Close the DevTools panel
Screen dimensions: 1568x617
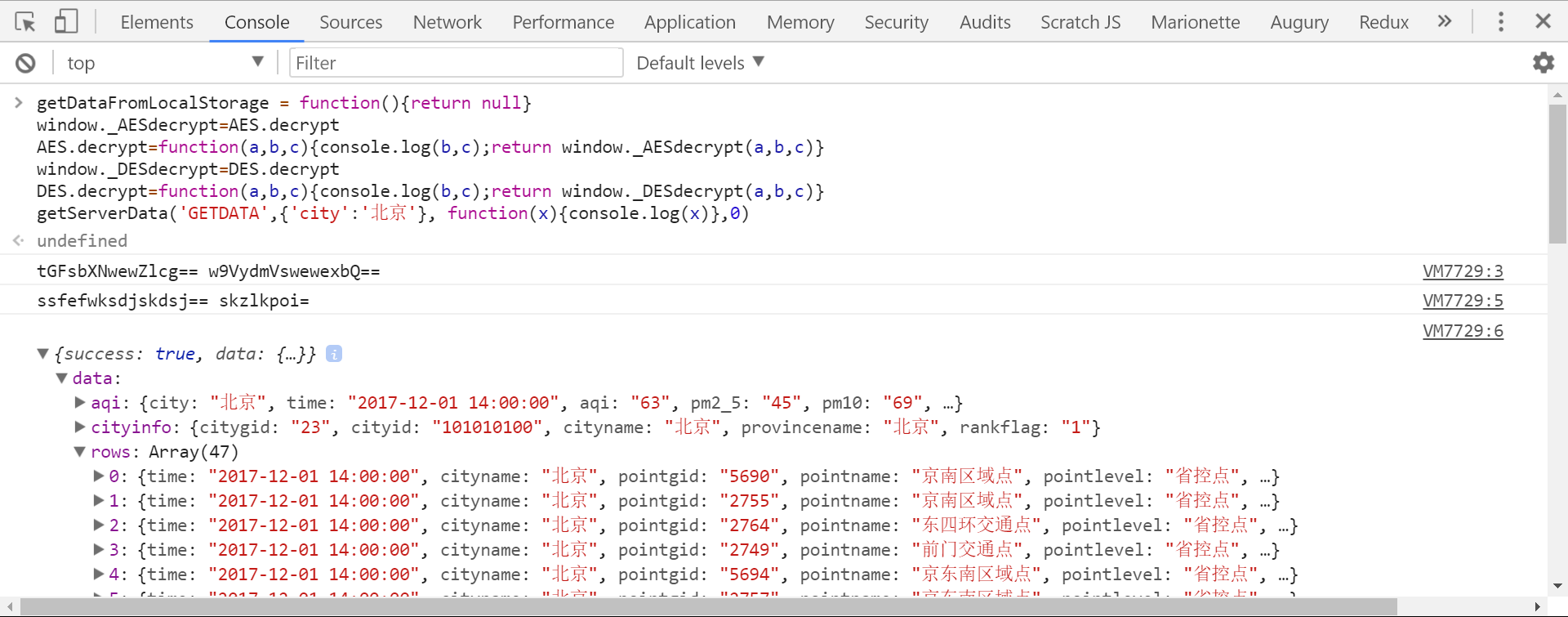(x=1543, y=21)
